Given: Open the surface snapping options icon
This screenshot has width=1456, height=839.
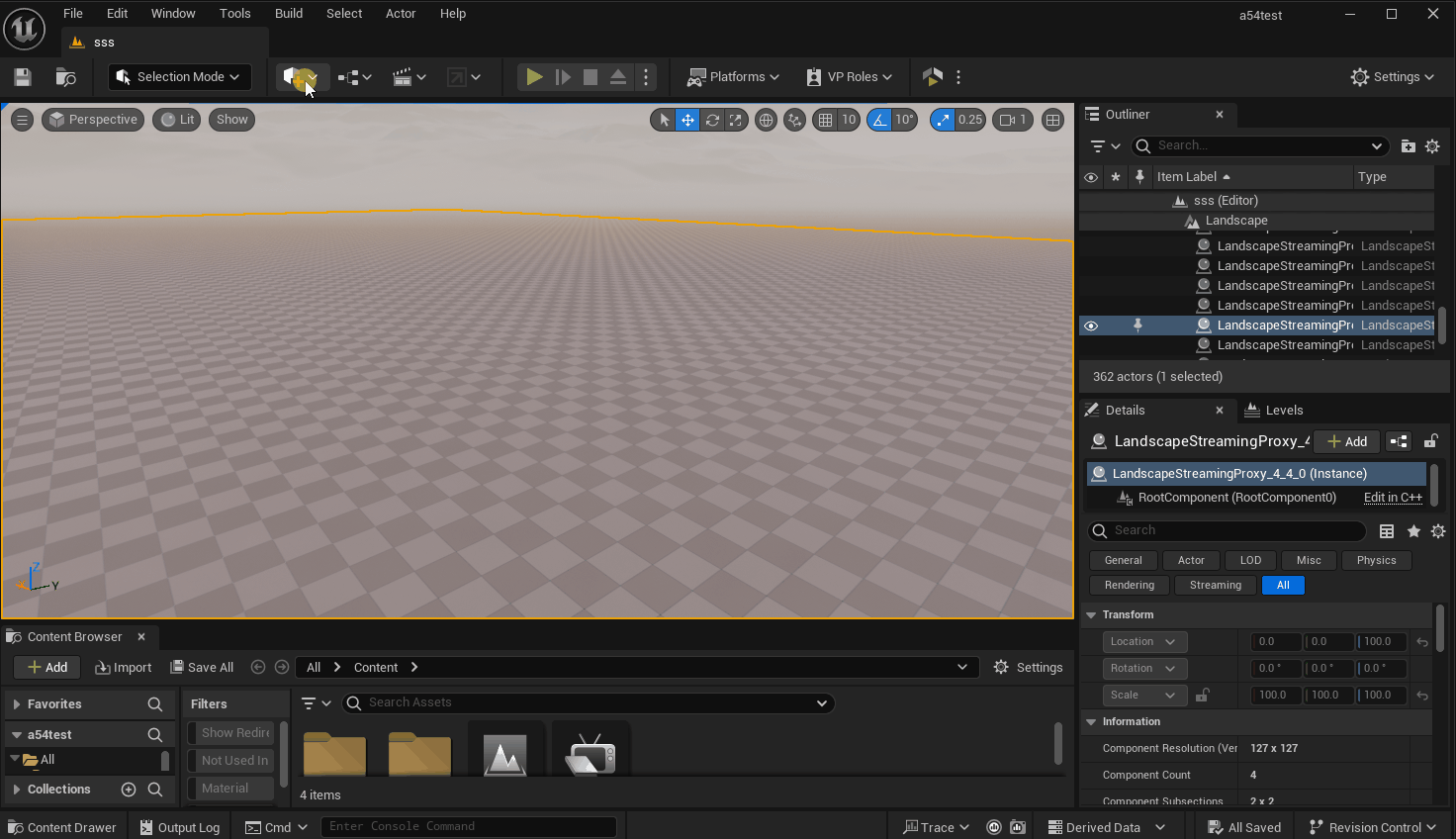Looking at the screenshot, I should [x=794, y=120].
